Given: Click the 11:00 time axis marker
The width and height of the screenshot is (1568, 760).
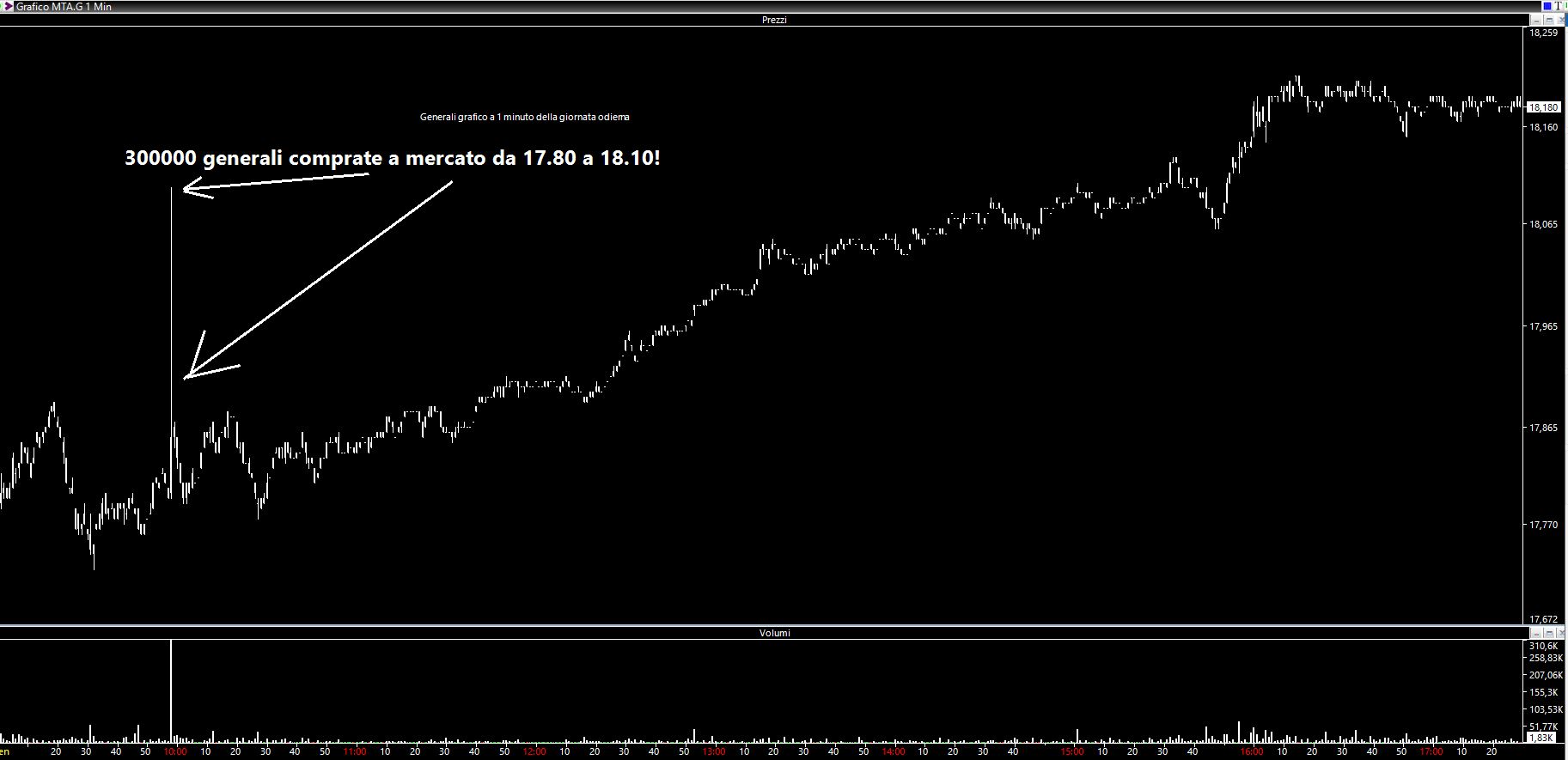Looking at the screenshot, I should coord(355,751).
